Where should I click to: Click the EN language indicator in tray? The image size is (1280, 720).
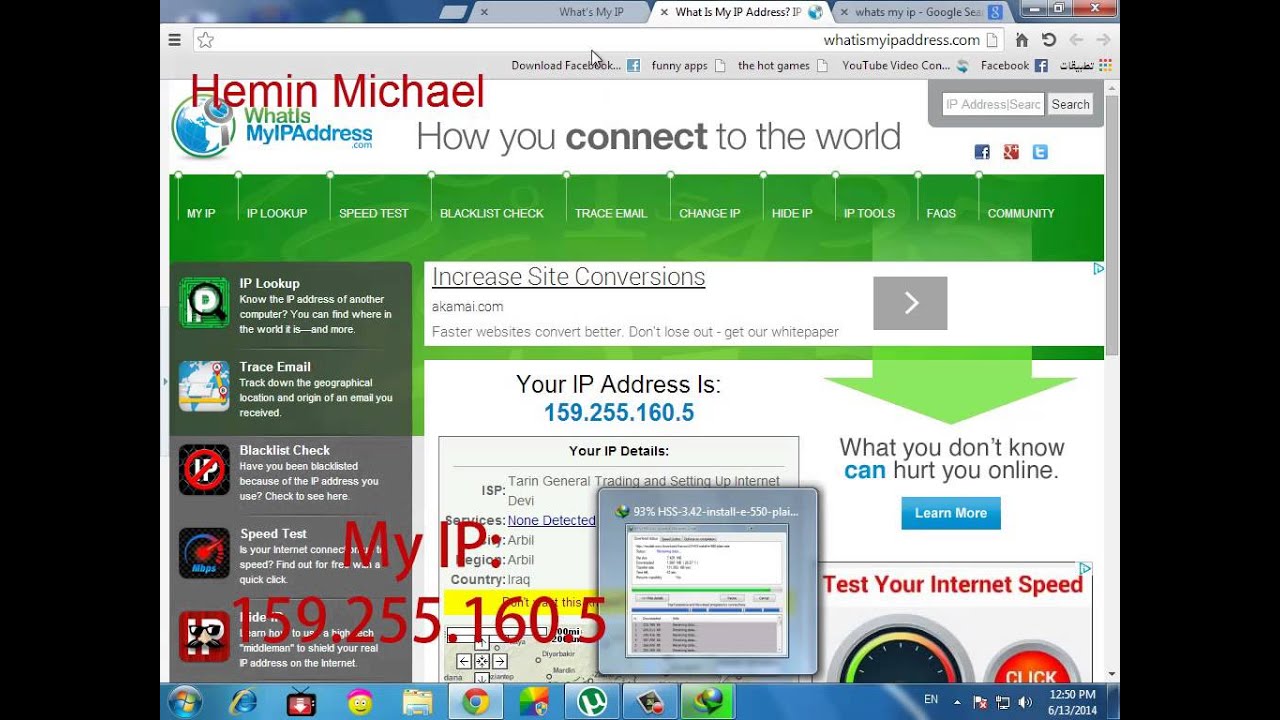[931, 700]
